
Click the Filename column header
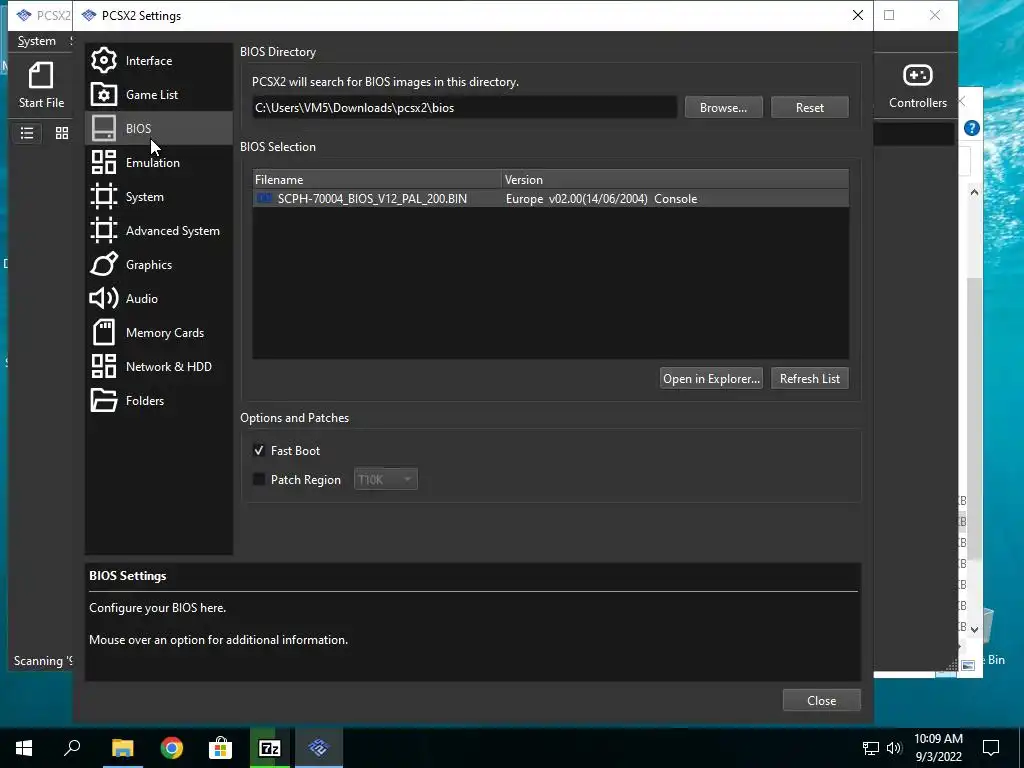377,180
